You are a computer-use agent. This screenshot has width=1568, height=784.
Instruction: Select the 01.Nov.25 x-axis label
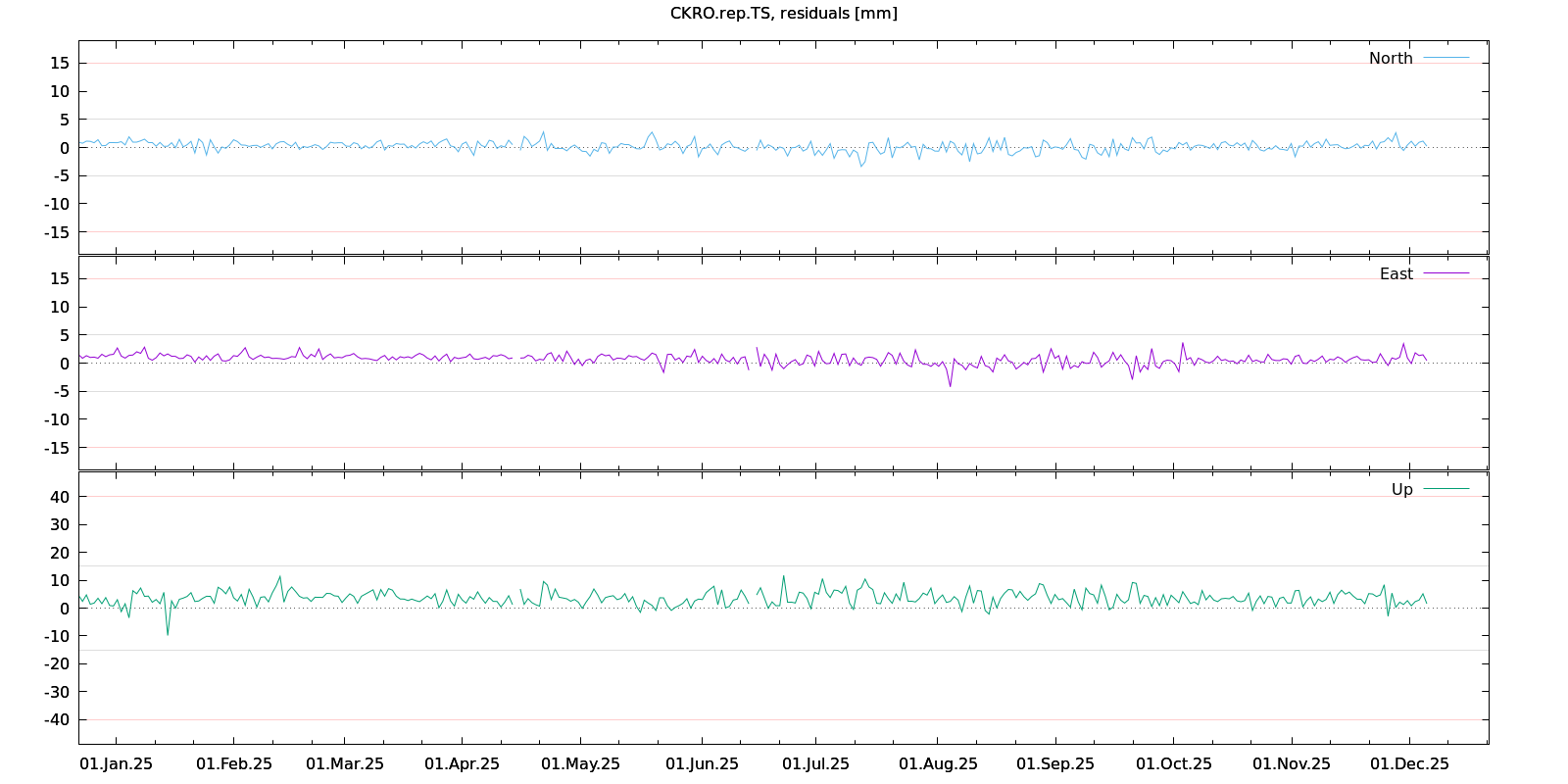tap(1292, 763)
